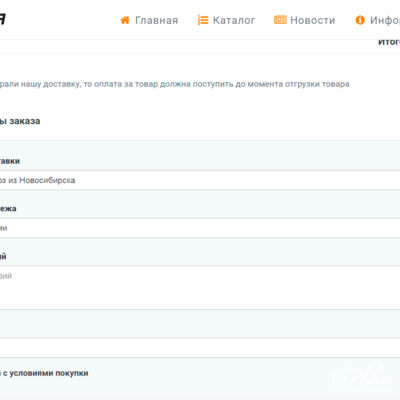
Task: Open the Главная menu item
Action: point(156,20)
